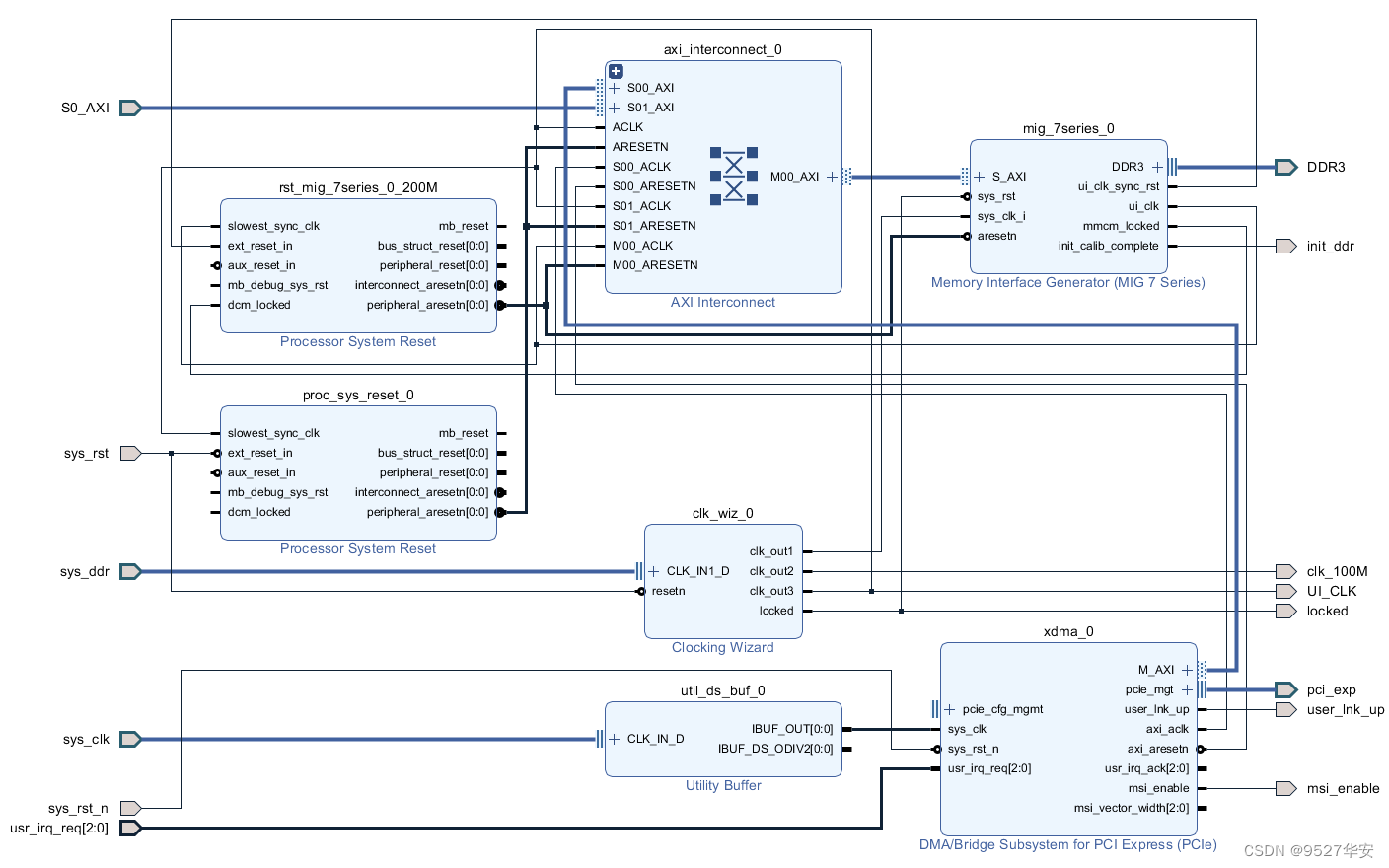Select the axi_aclk pin on xdma_0
Screen dimensions: 1389x868
click(x=1168, y=729)
